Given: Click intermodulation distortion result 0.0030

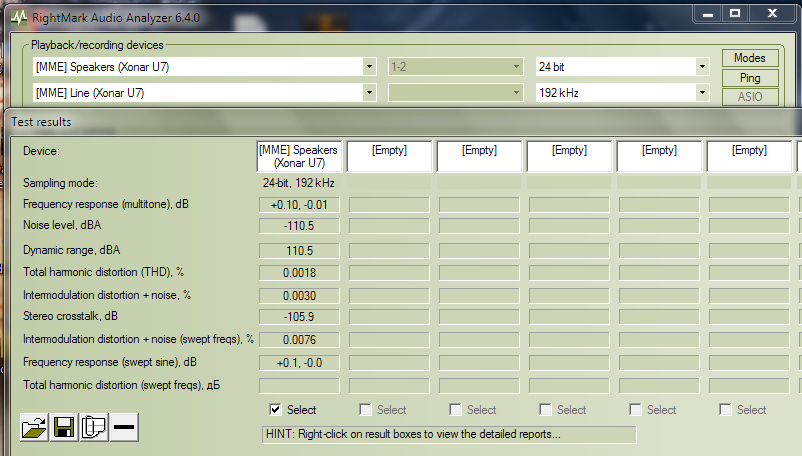Looking at the screenshot, I should 299,295.
